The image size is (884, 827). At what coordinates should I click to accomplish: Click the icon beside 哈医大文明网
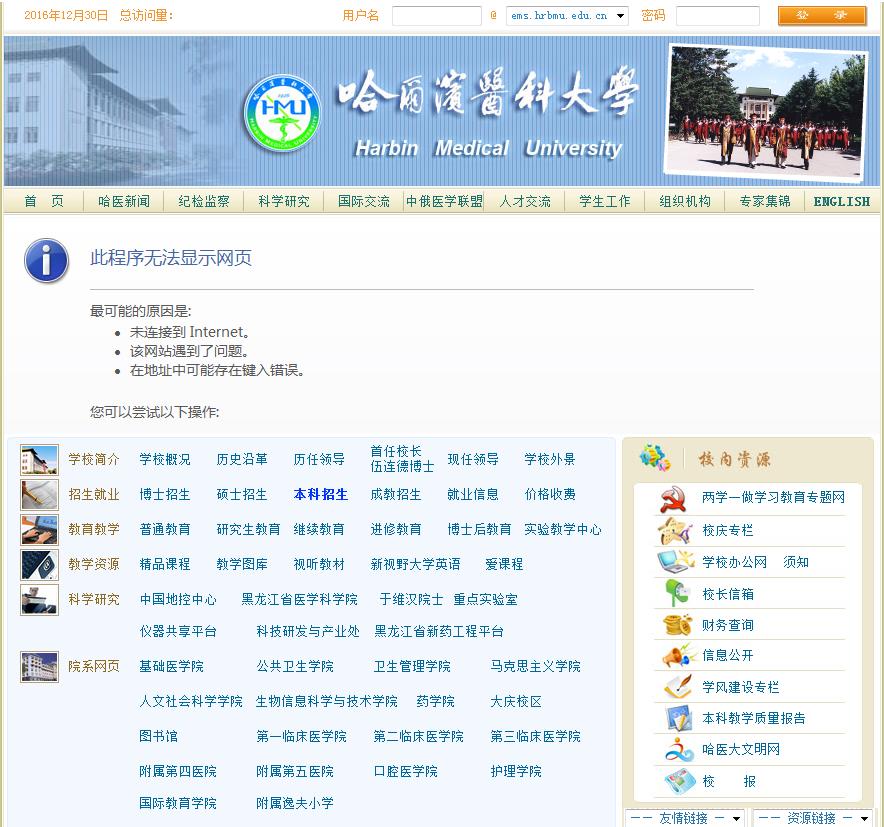coord(679,750)
